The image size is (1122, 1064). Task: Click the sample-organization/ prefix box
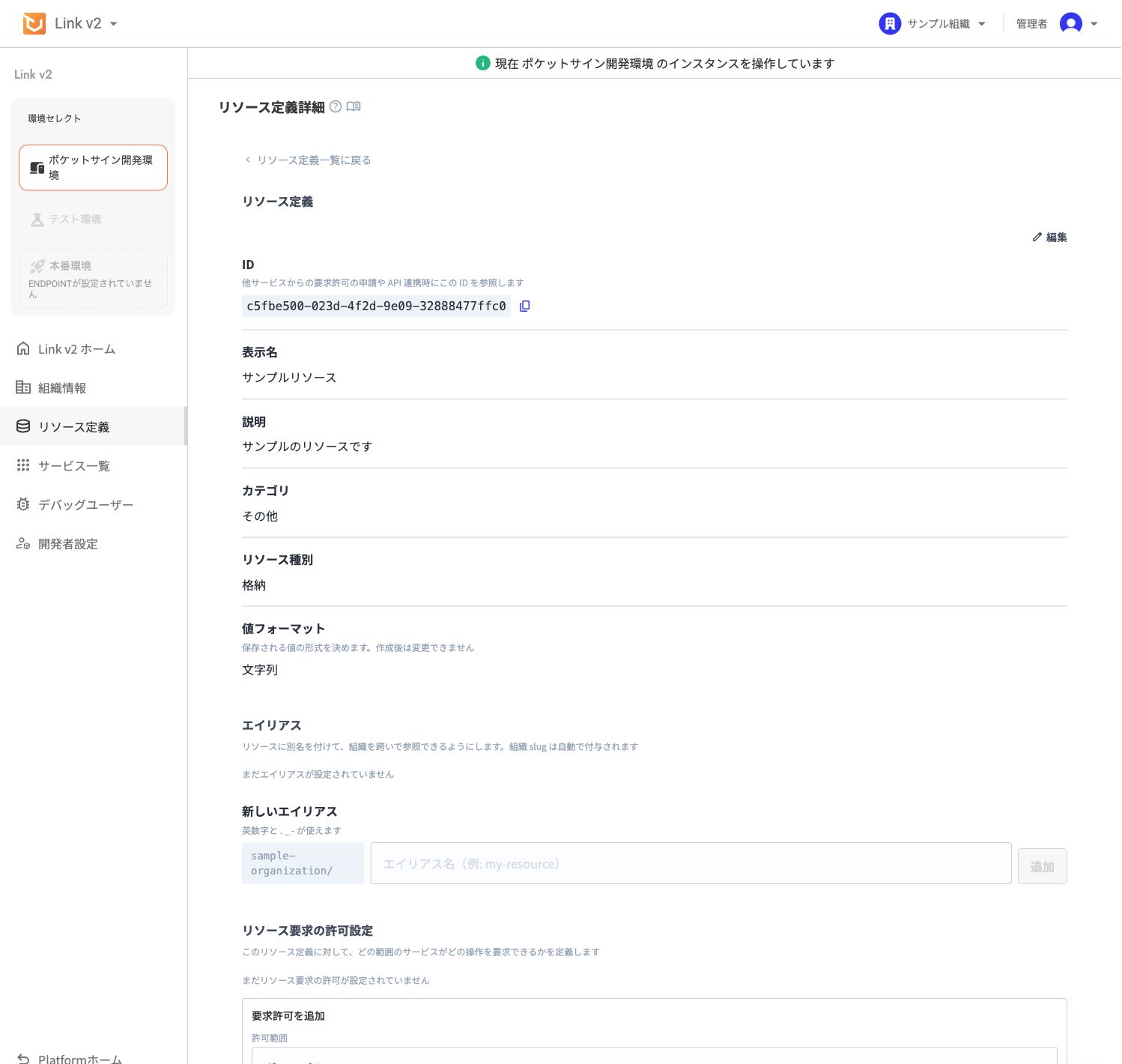[x=303, y=863]
